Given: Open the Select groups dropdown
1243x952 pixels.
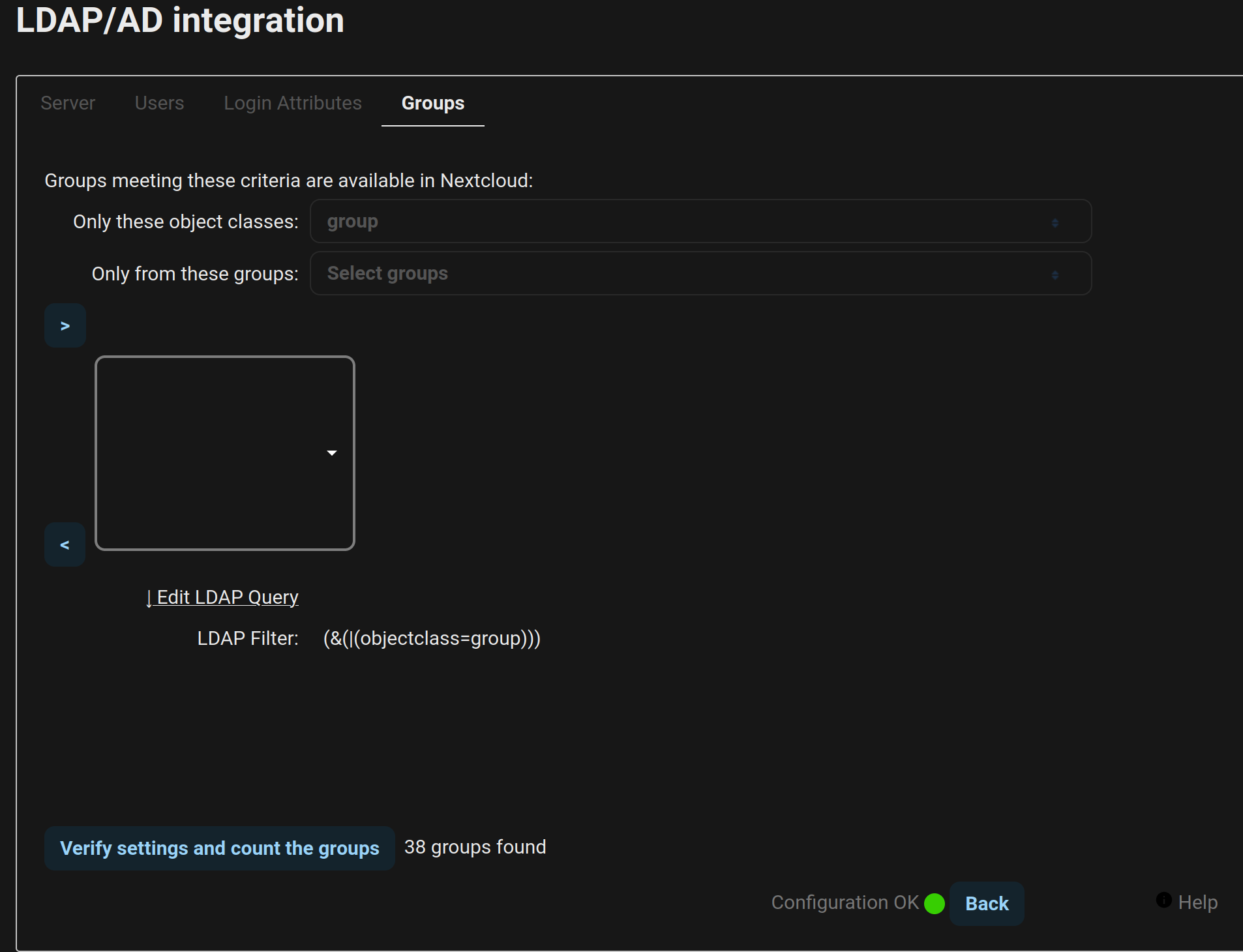Looking at the screenshot, I should click(x=701, y=273).
